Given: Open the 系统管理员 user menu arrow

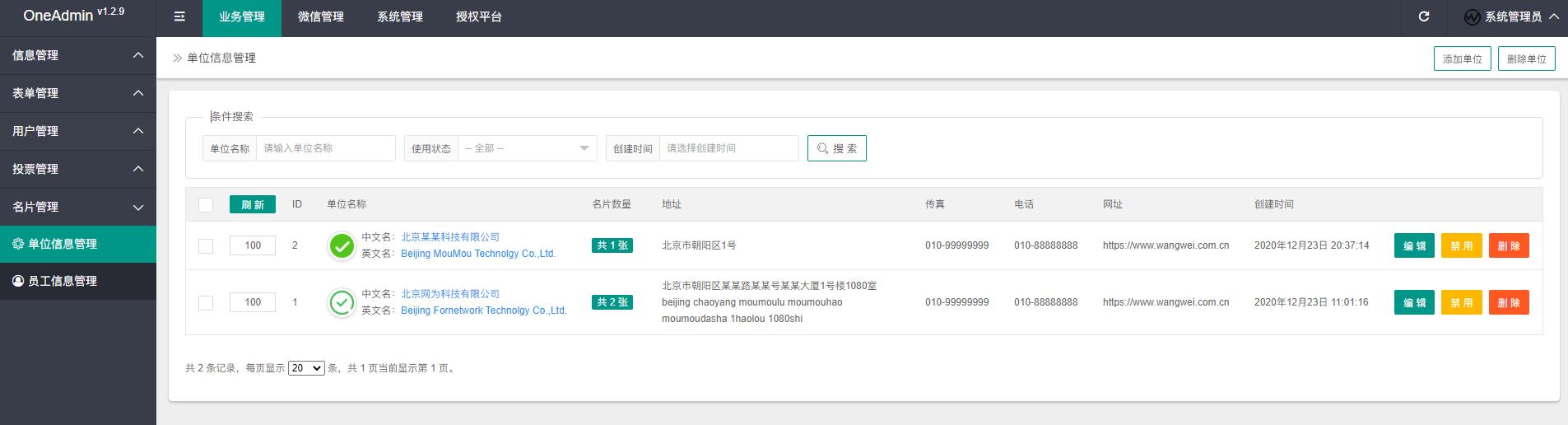Looking at the screenshot, I should coord(1553,16).
